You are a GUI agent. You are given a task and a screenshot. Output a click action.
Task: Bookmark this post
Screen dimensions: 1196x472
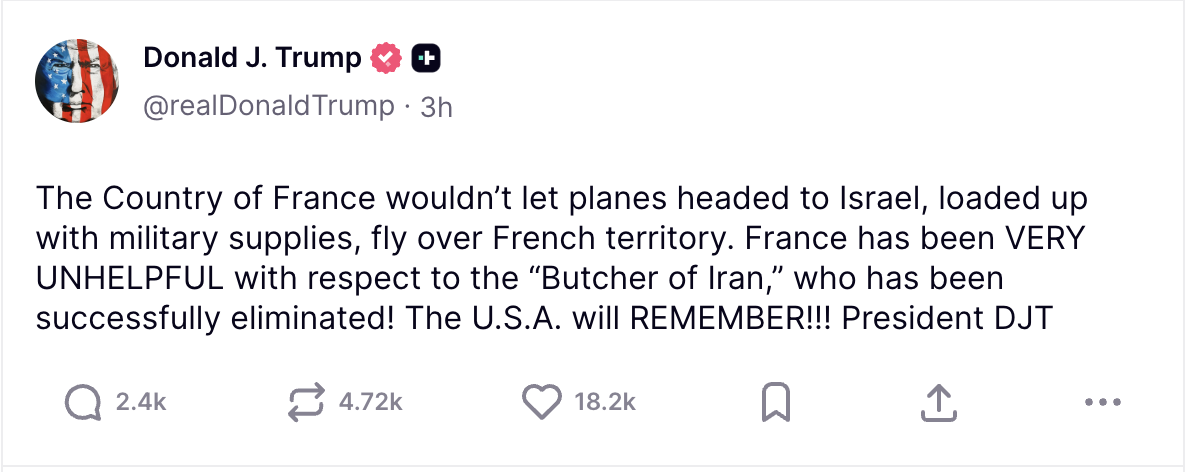776,403
